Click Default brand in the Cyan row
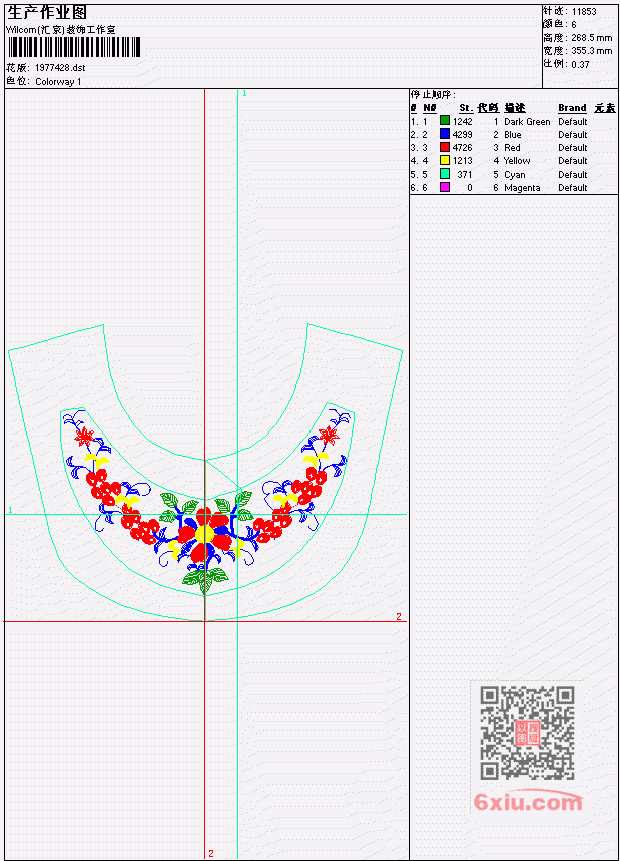This screenshot has width=620, height=861. click(573, 175)
